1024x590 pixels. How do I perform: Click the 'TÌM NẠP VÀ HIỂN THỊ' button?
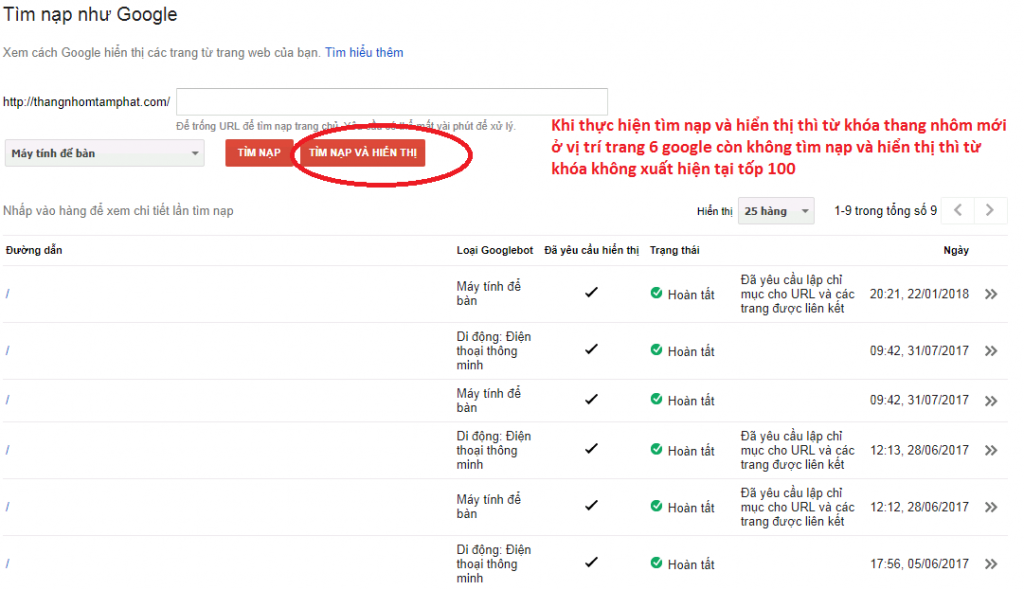click(362, 153)
